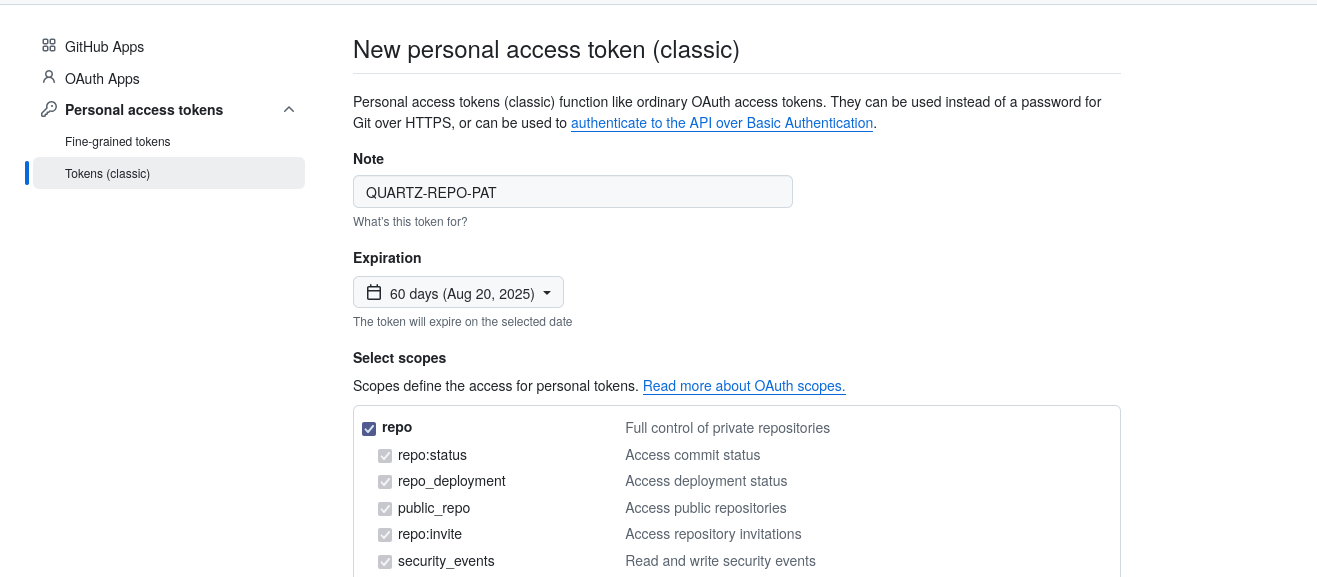
Task: Toggle the repo:invite checkbox
Action: click(385, 535)
